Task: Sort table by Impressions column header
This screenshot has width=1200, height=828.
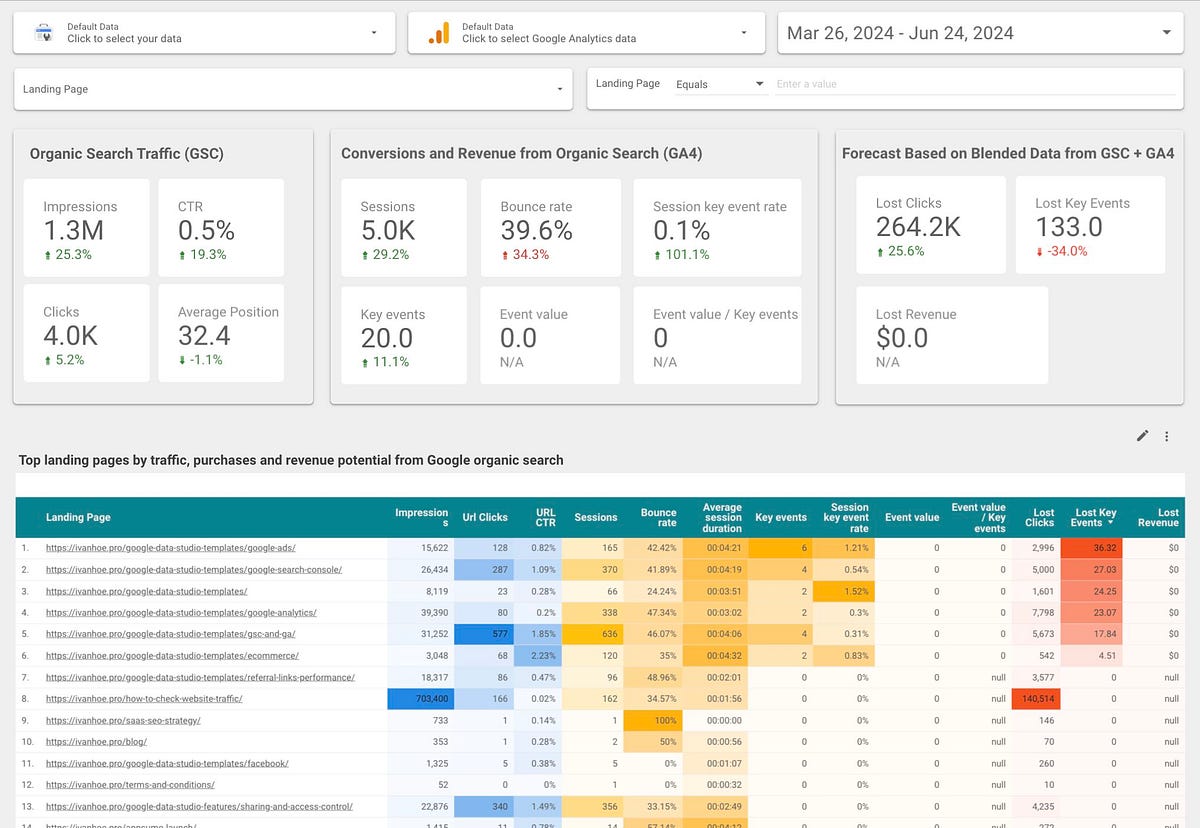Action: point(421,517)
